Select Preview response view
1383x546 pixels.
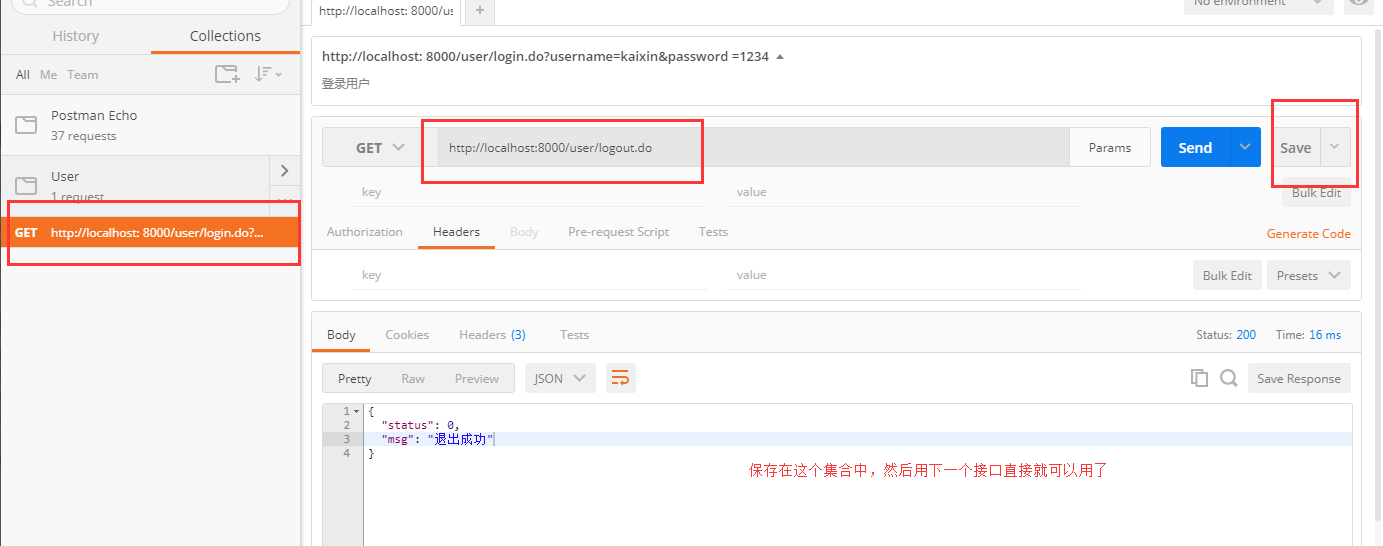click(477, 378)
